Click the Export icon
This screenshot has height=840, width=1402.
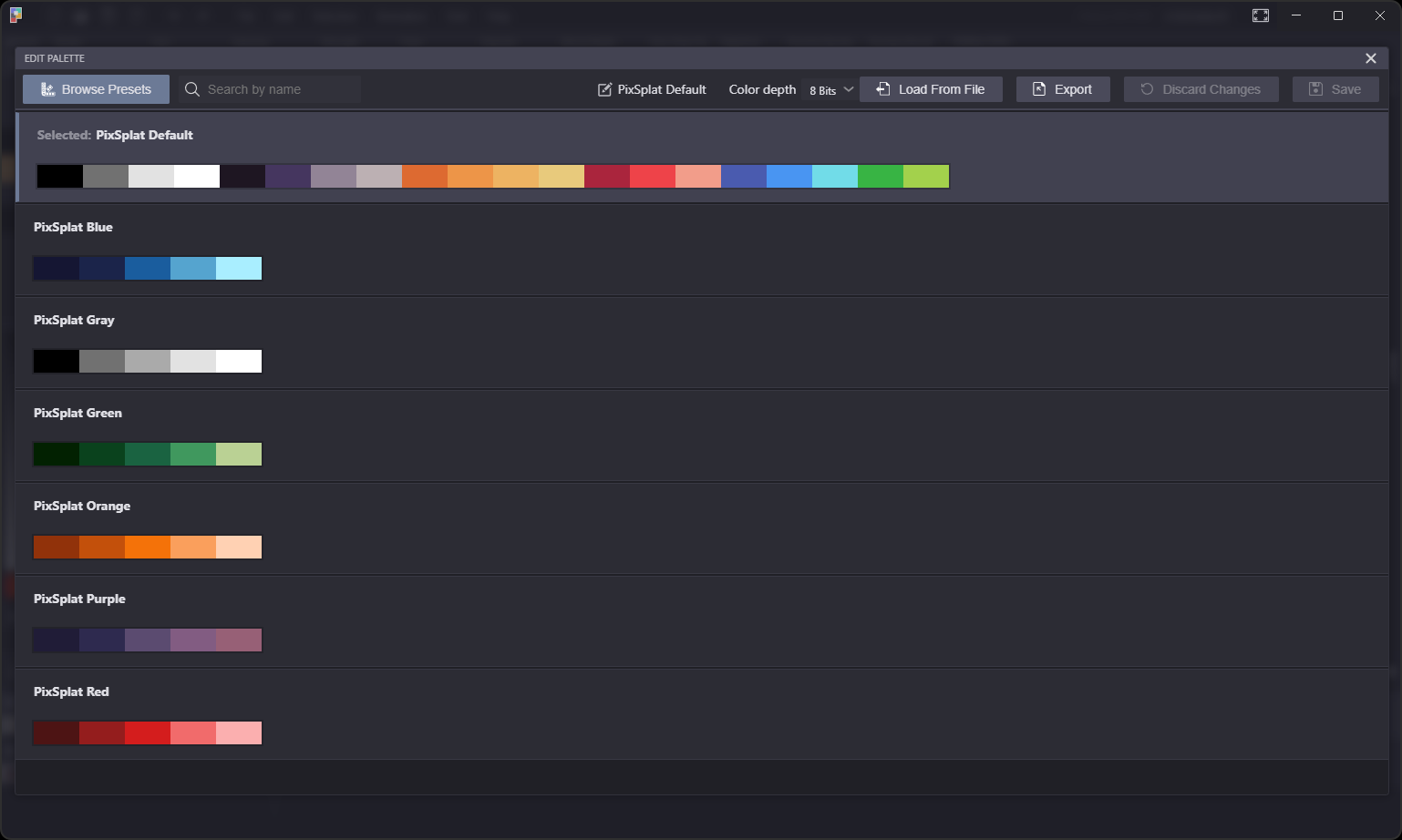pyautogui.click(x=1039, y=89)
